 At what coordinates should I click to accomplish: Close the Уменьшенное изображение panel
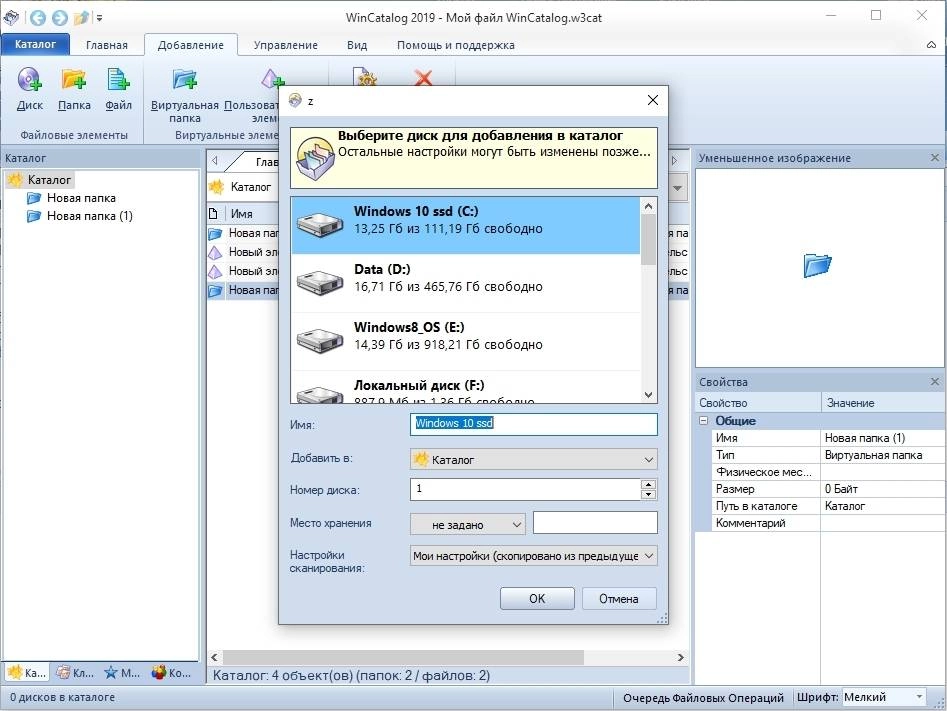pyautogui.click(x=934, y=158)
